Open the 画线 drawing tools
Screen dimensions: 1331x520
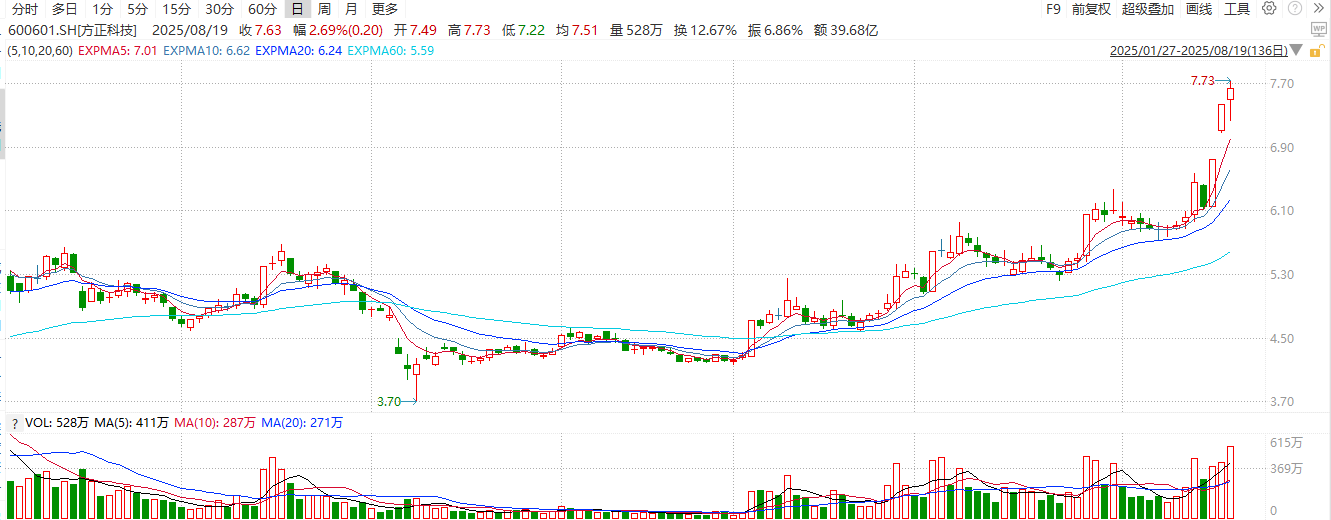click(x=1199, y=9)
